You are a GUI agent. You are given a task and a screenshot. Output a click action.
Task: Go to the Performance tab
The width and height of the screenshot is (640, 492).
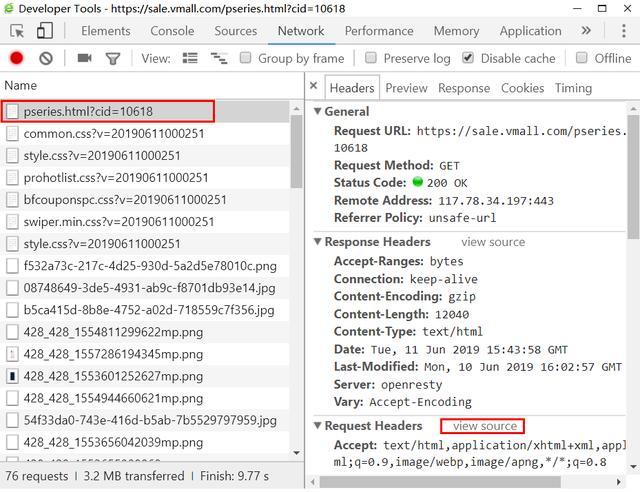tap(379, 31)
